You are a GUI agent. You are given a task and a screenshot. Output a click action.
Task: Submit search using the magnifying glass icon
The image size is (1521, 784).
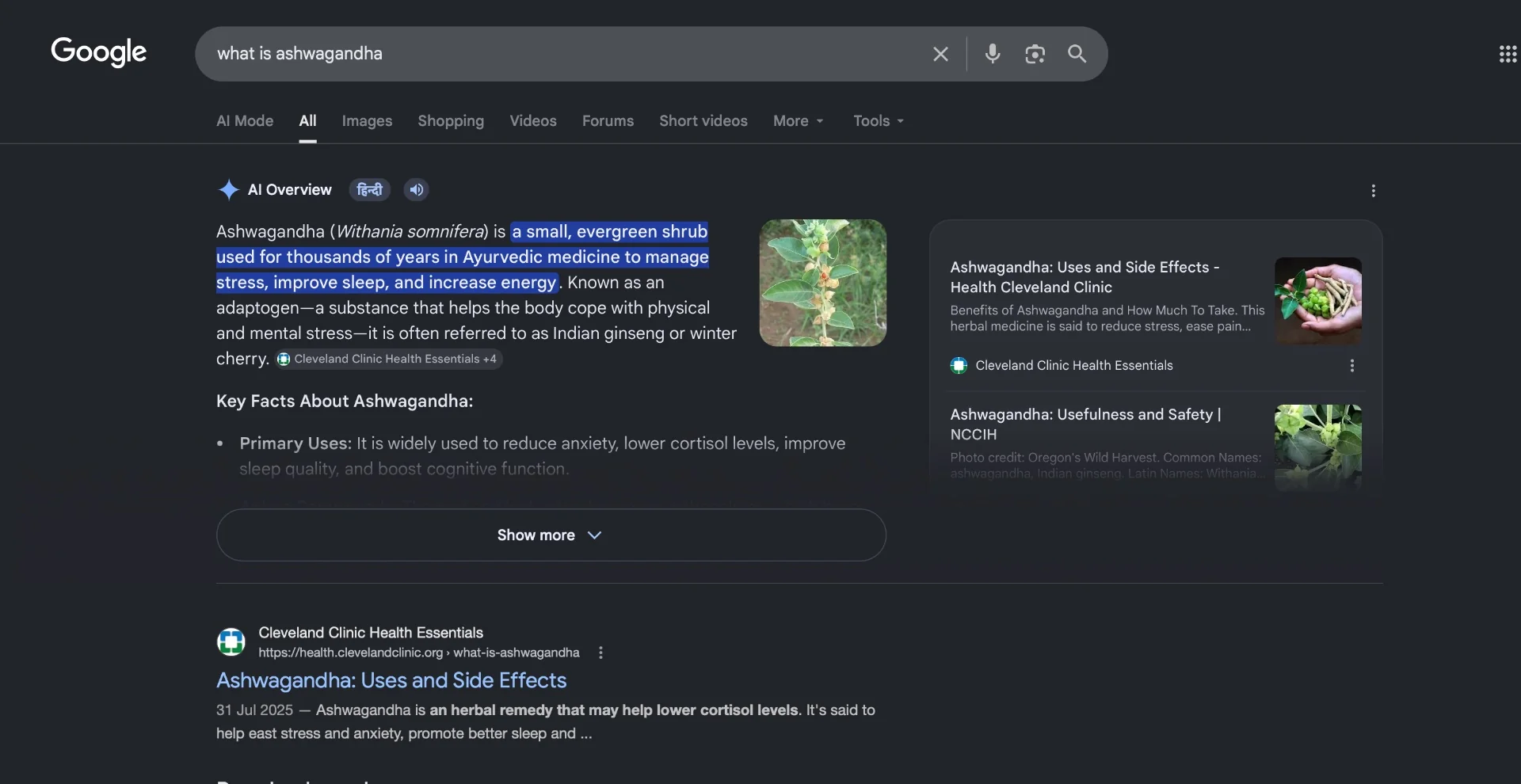[1077, 54]
